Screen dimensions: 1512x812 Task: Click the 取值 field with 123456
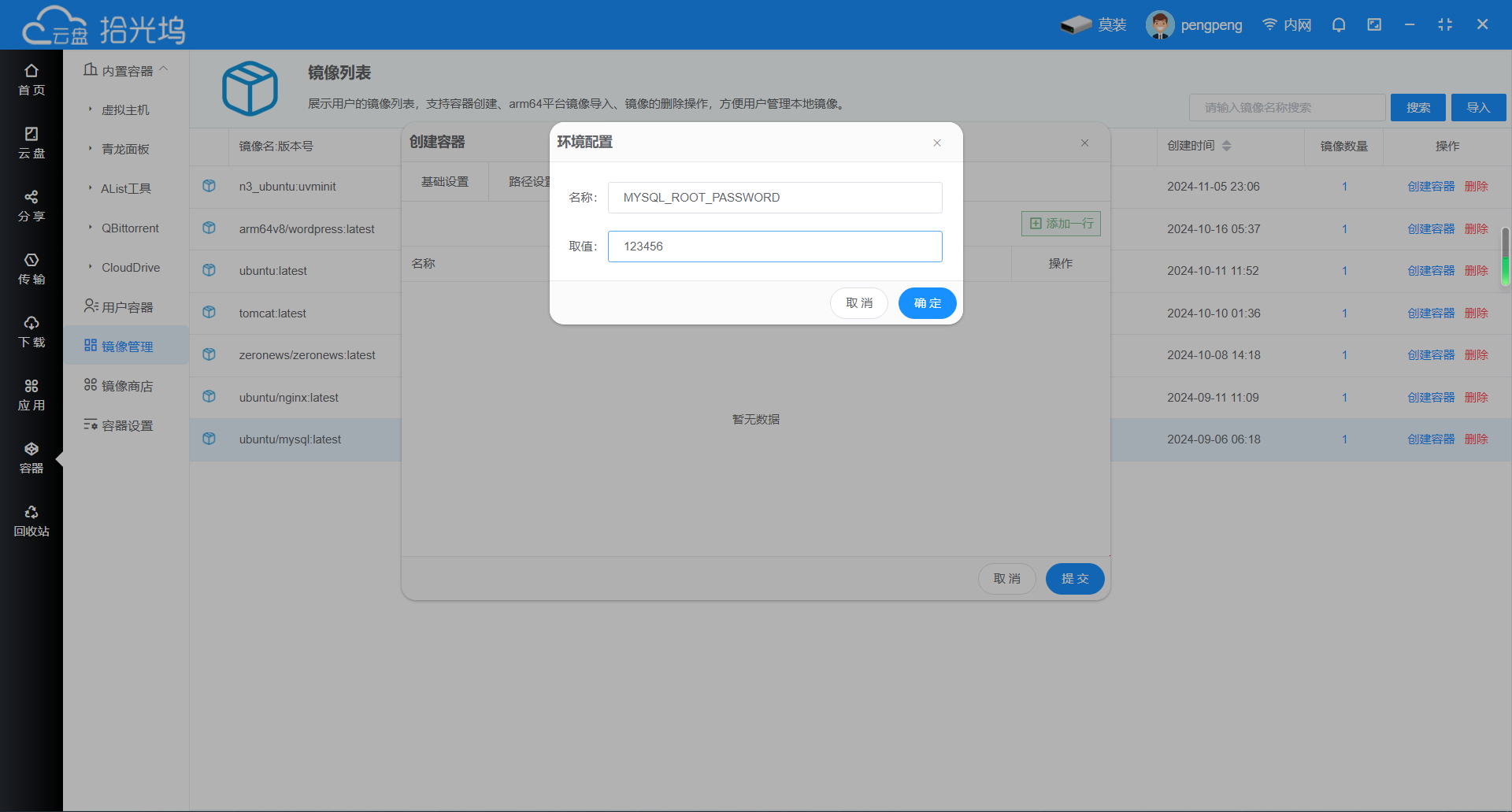pyautogui.click(x=775, y=247)
